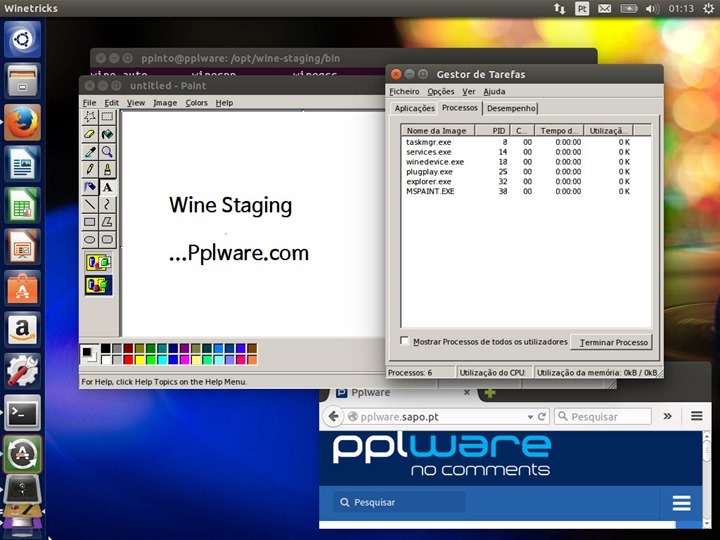
Task: Sort processes by Nome da Image column
Action: (438, 131)
